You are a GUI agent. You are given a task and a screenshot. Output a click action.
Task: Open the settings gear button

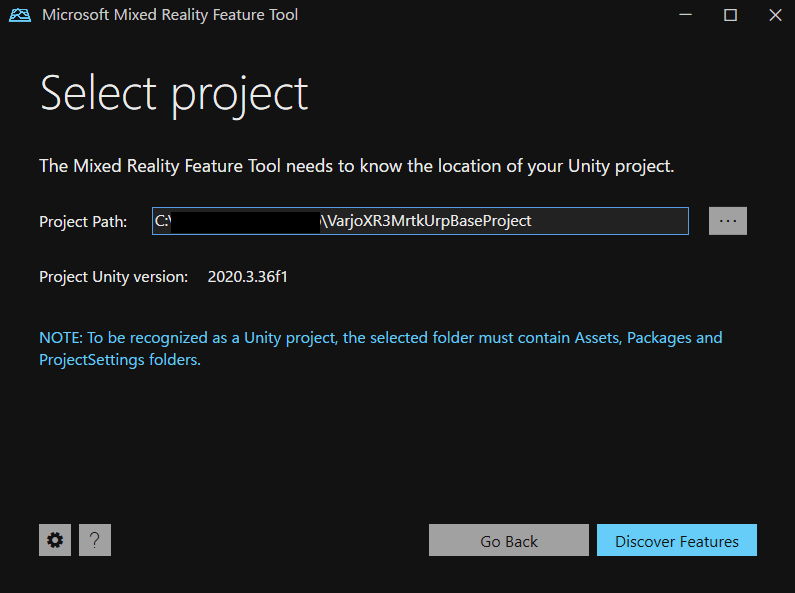[x=55, y=540]
